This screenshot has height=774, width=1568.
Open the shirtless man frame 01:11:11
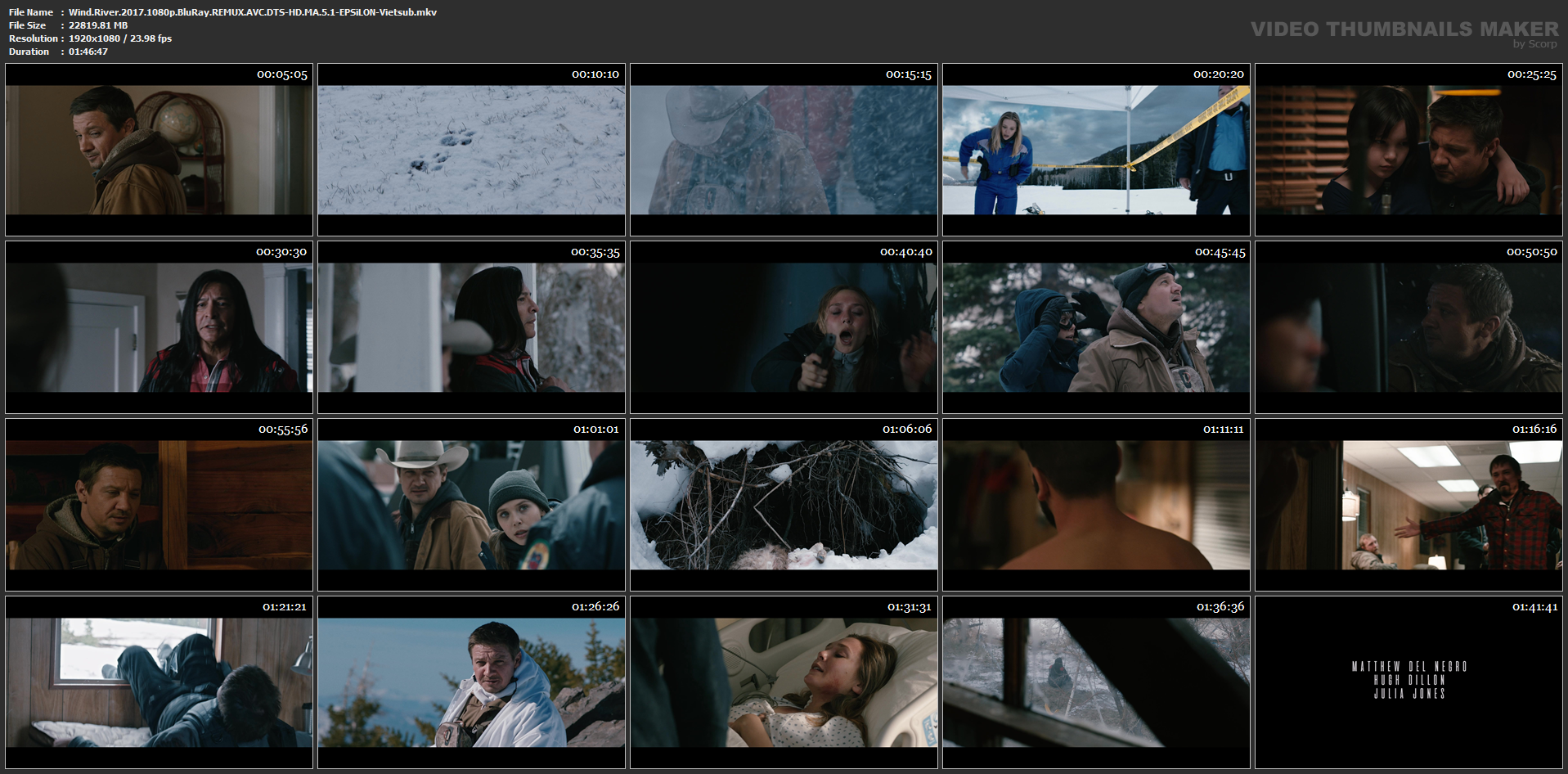coord(1096,505)
